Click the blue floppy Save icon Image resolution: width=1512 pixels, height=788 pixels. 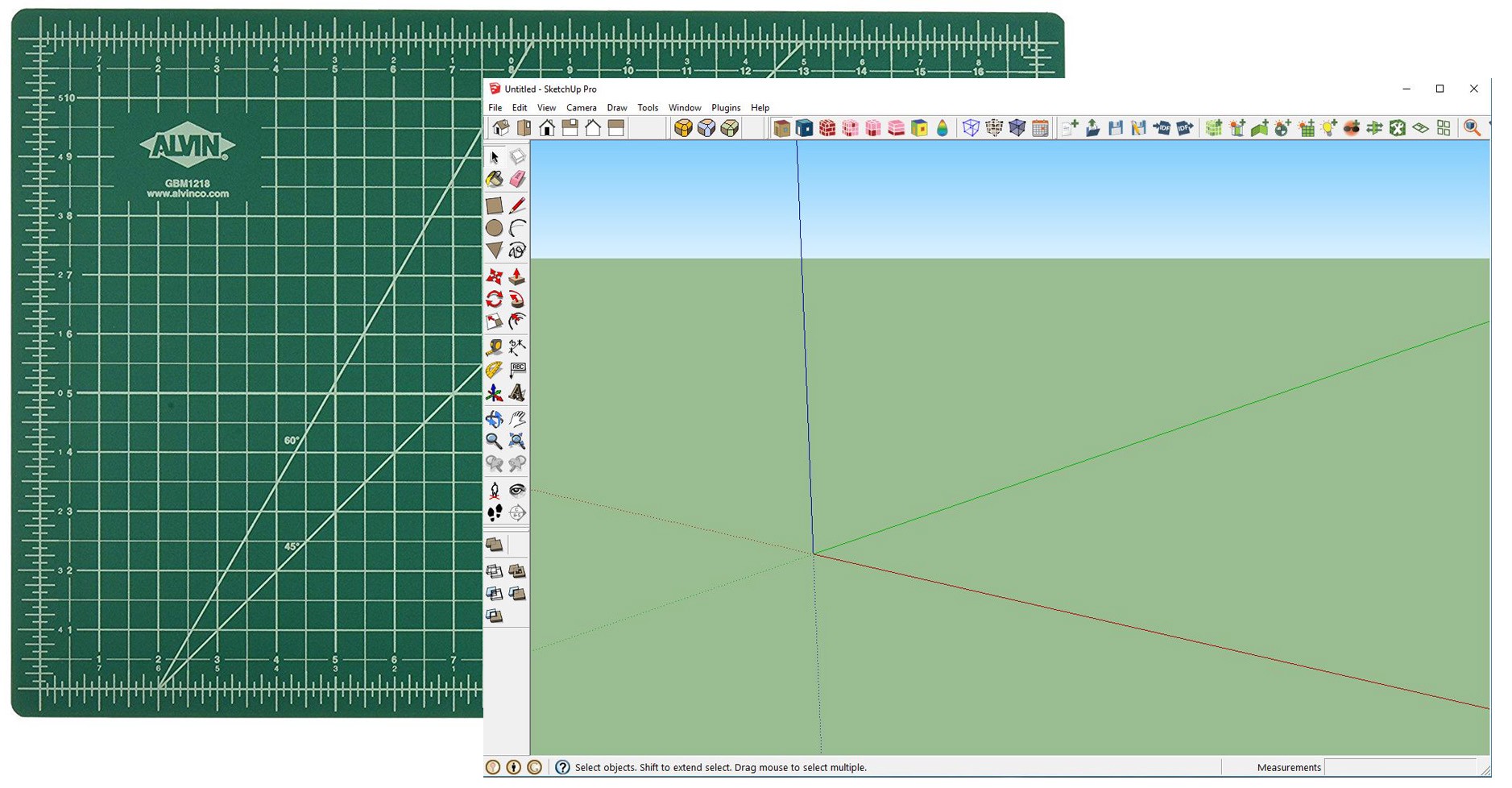point(1116,128)
